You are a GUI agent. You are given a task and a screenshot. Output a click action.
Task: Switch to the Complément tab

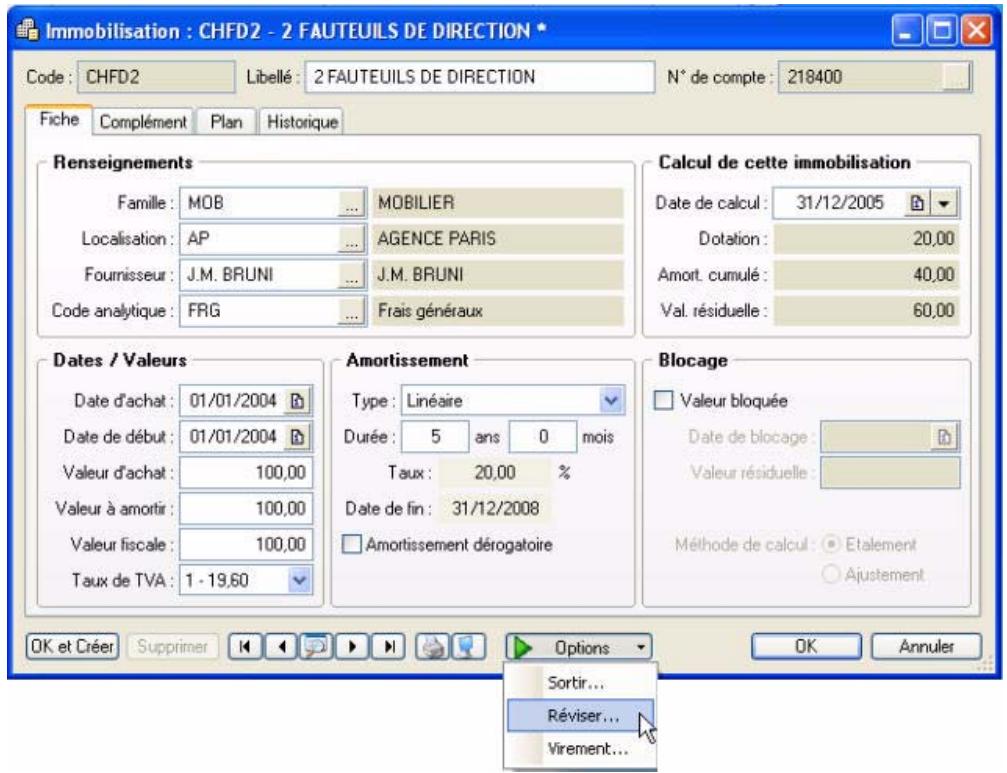click(x=143, y=121)
